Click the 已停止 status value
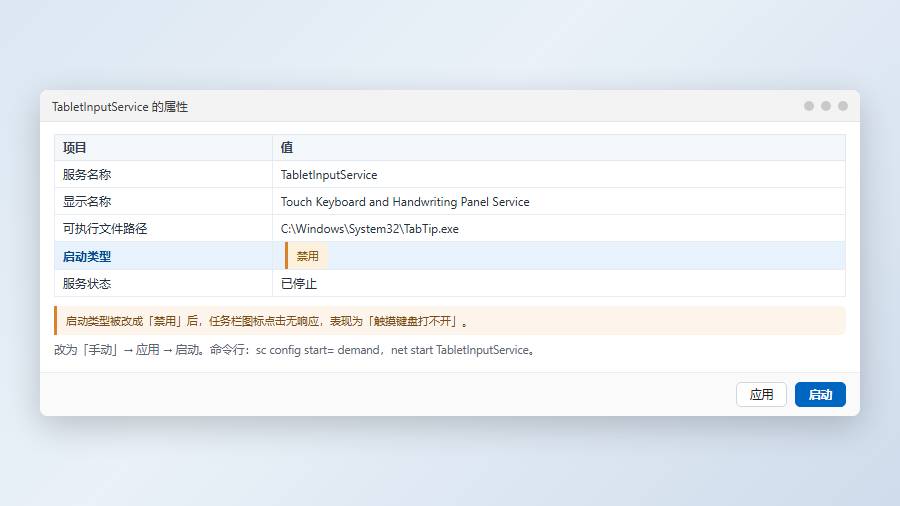900x506 pixels. 298,283
